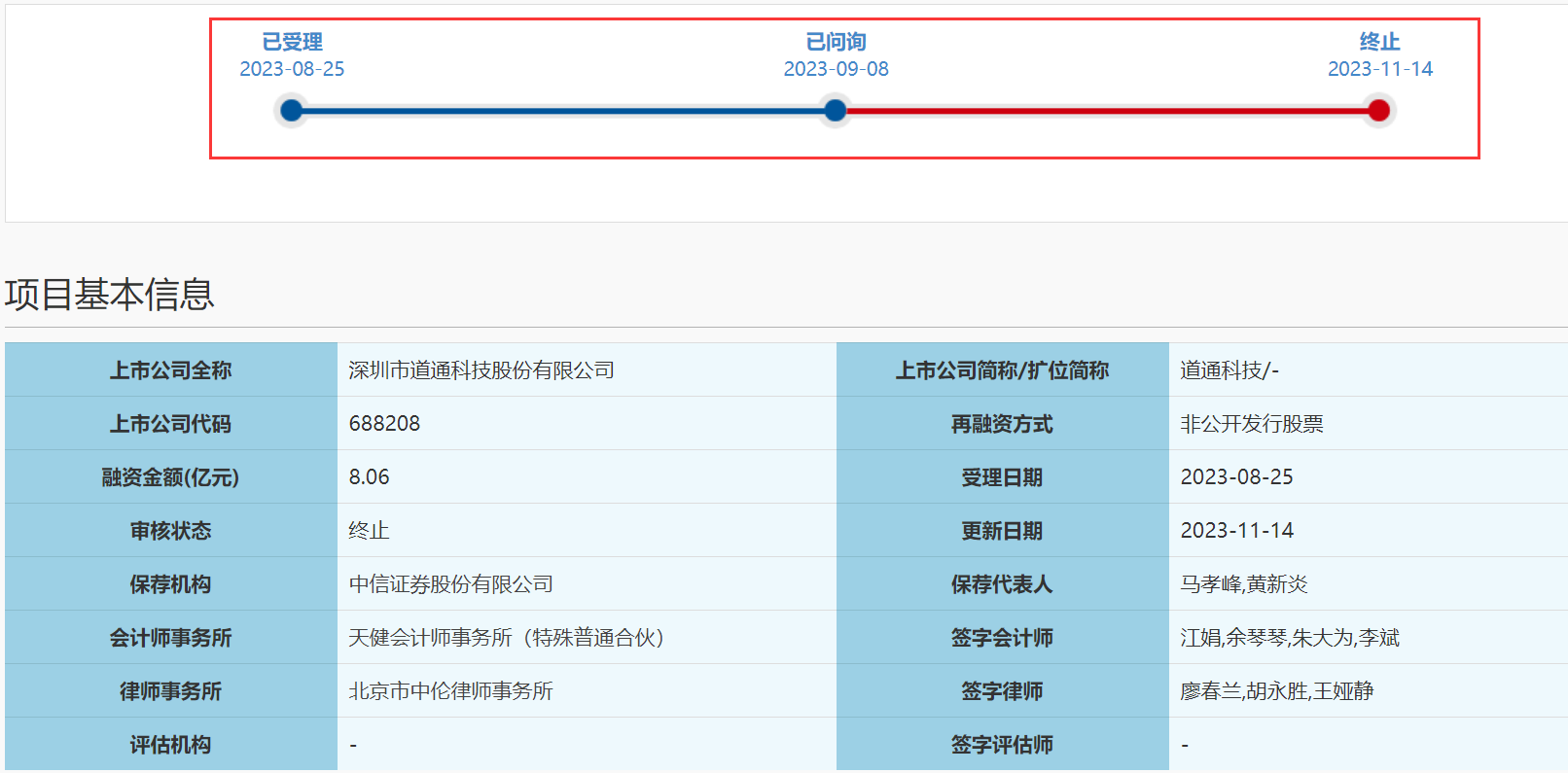Click the blue progress line segment

point(562,111)
